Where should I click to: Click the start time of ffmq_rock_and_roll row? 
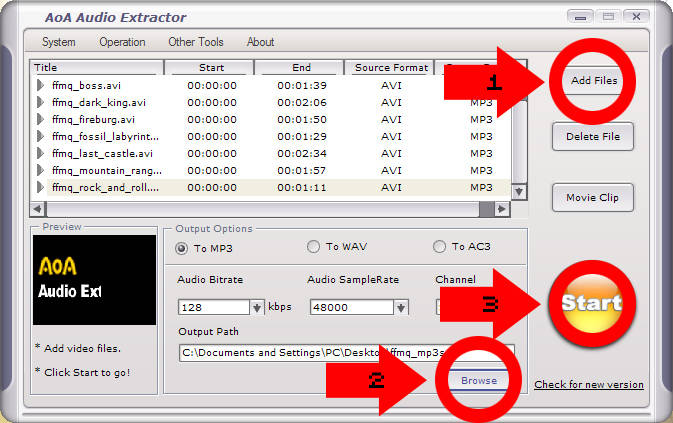click(212, 188)
